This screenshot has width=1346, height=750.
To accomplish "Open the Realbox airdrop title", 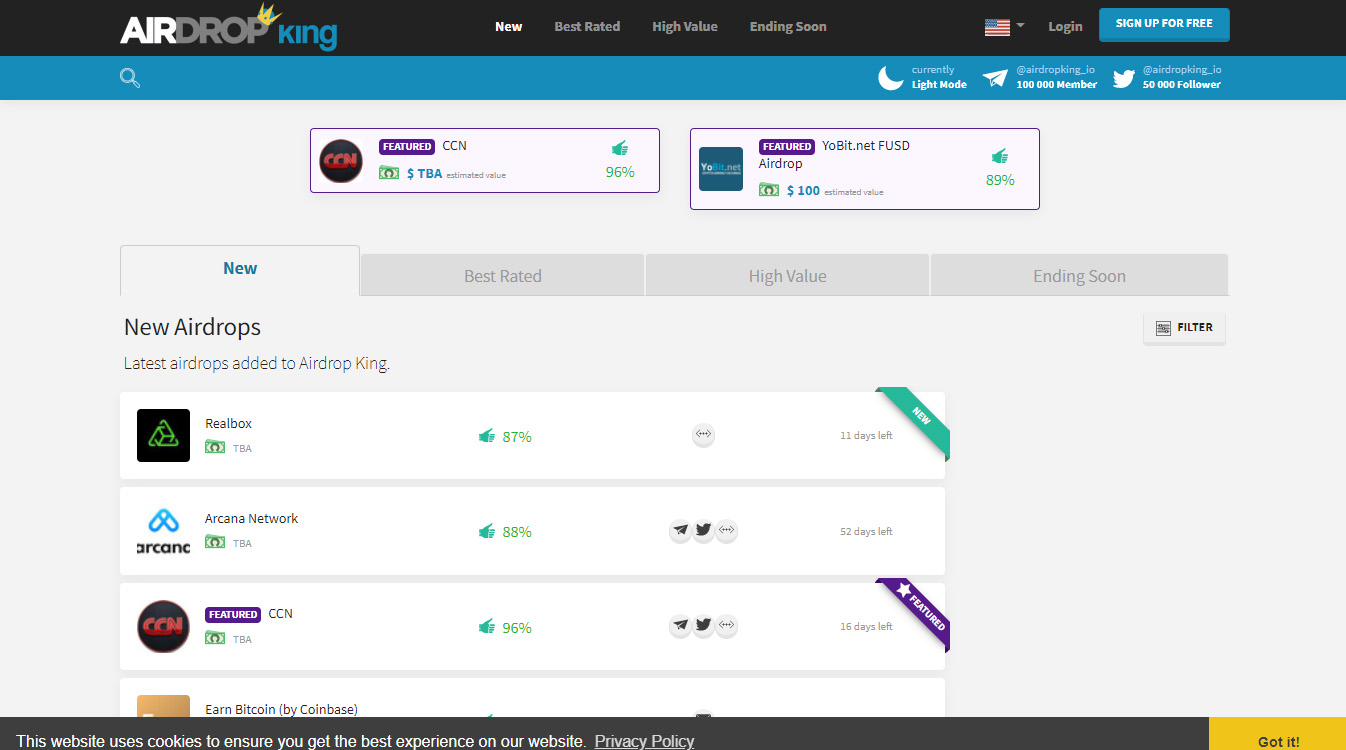I will (229, 424).
